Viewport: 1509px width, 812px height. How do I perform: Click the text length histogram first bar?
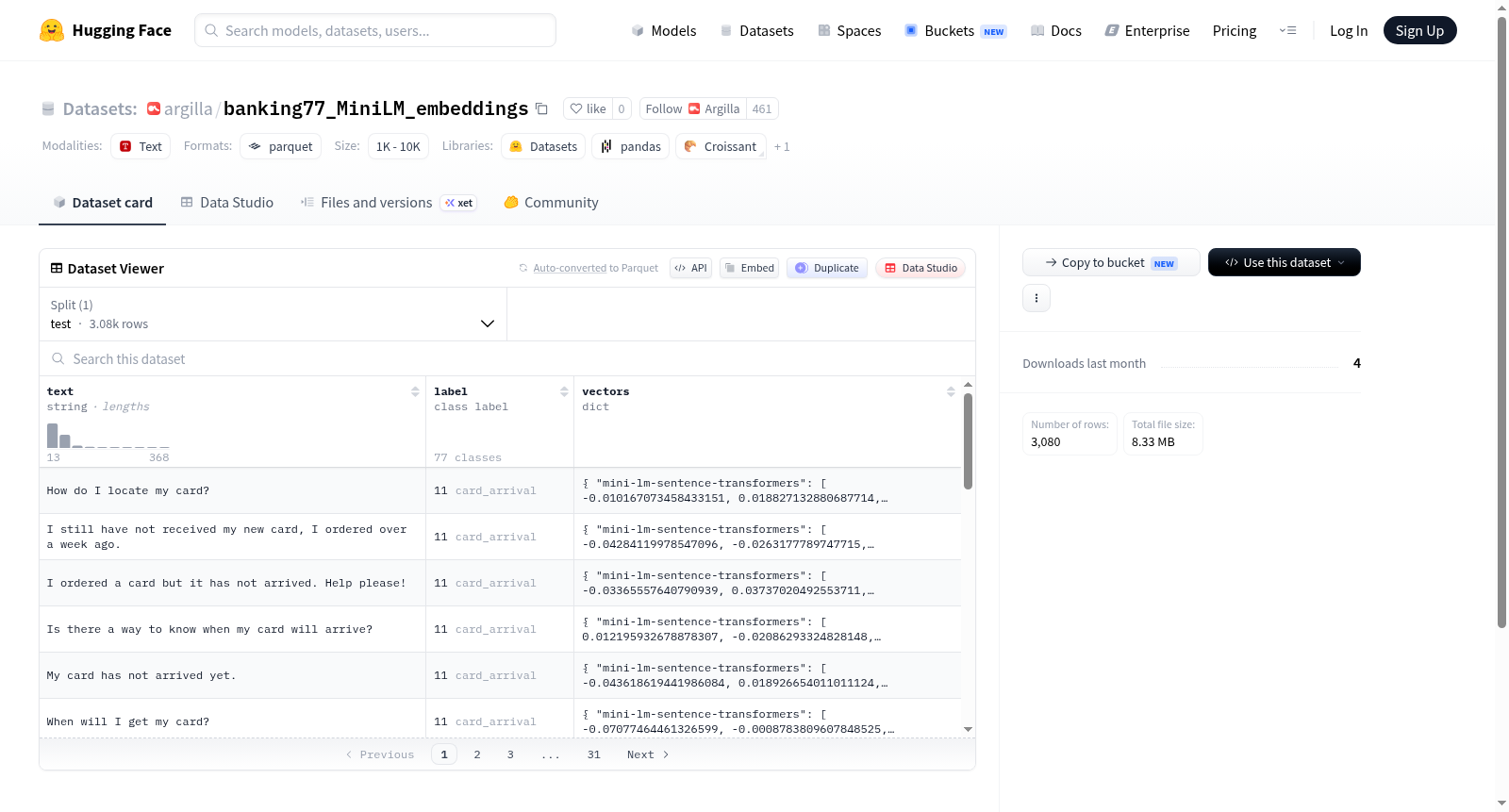click(53, 435)
